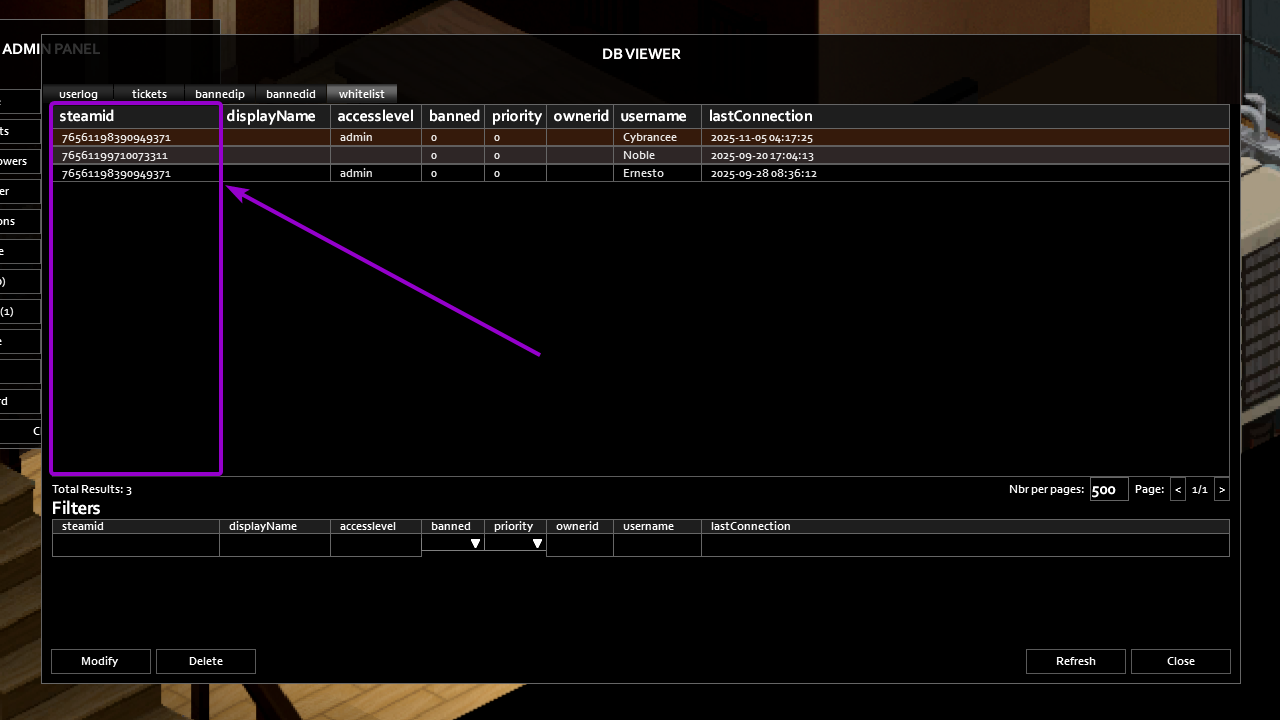
Task: Open the bannedid tab
Action: (x=290, y=93)
